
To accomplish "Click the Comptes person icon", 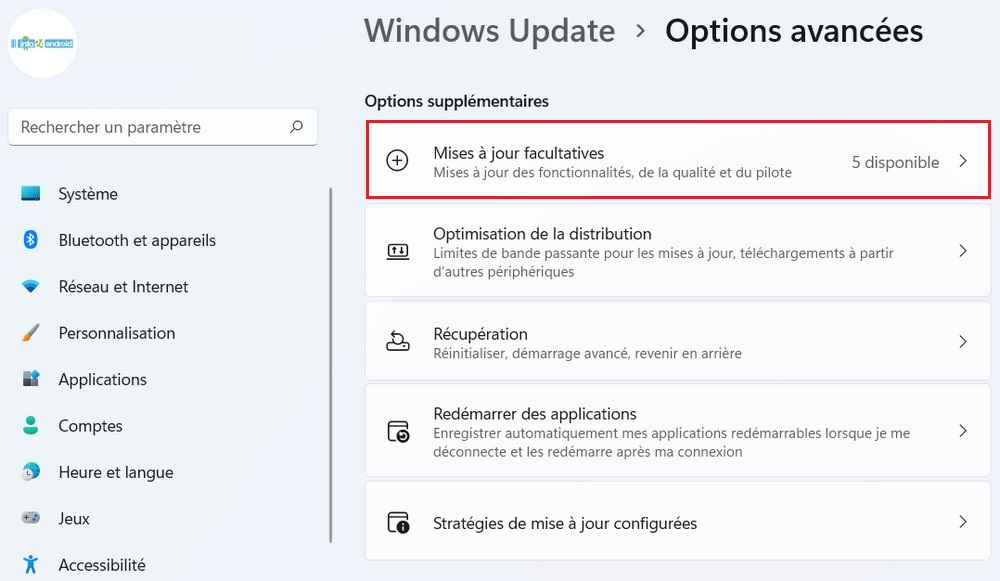I will click(x=31, y=426).
